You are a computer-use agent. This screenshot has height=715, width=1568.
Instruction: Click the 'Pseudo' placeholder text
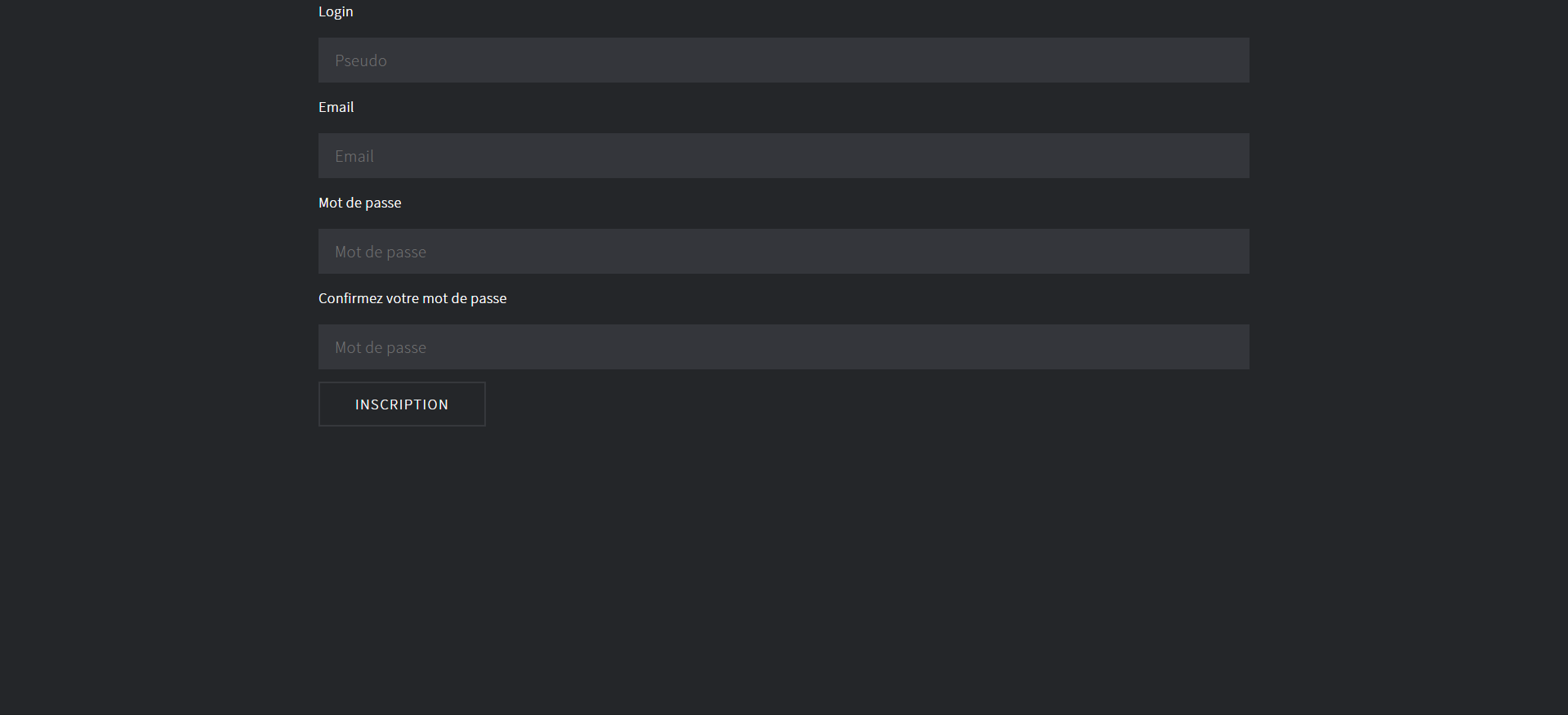360,60
